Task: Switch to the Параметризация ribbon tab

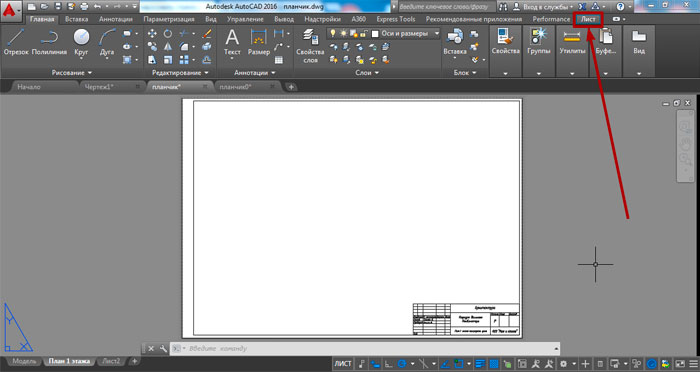Action: pyautogui.click(x=169, y=19)
